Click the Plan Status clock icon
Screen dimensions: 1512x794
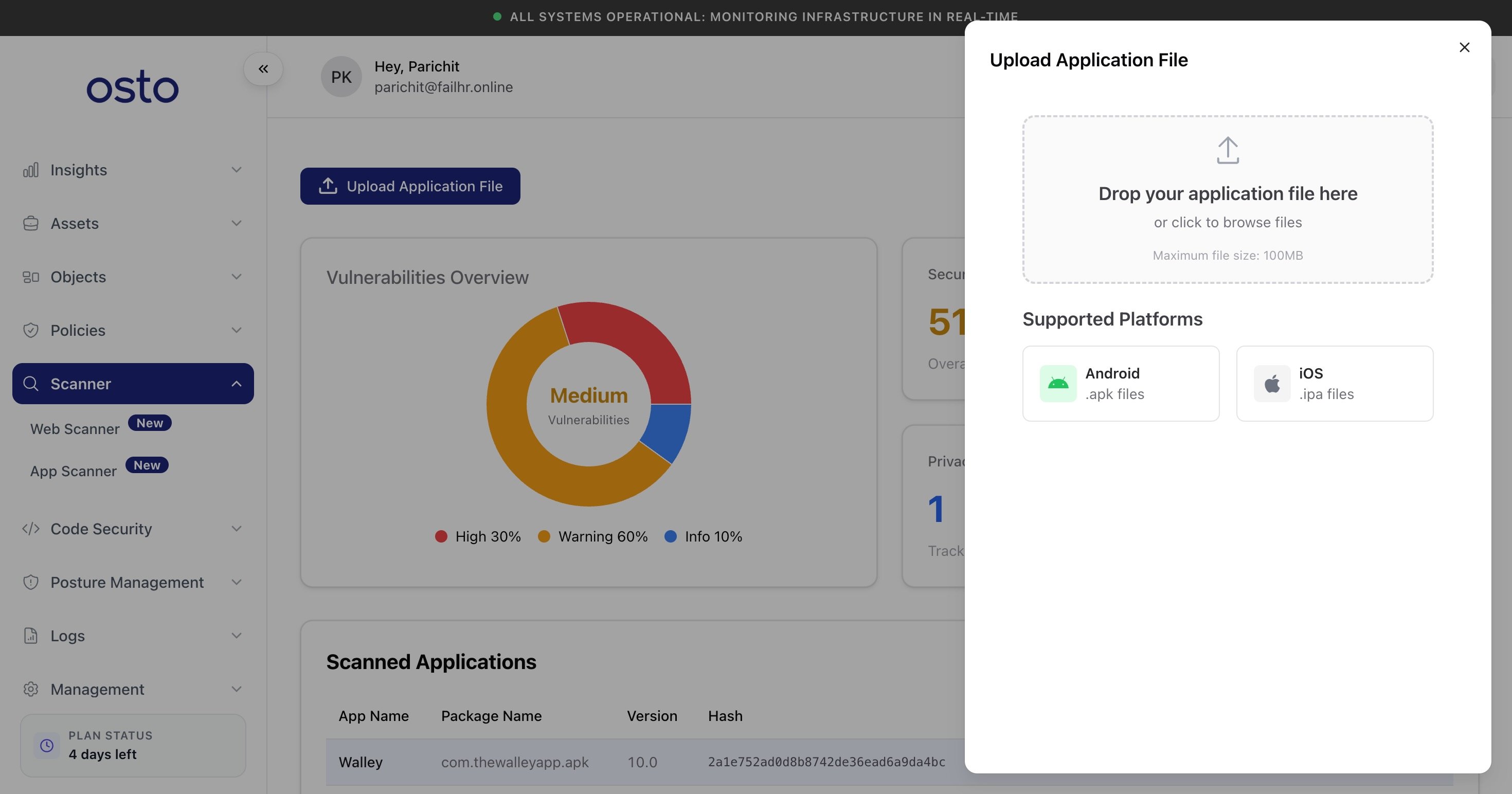tap(46, 745)
